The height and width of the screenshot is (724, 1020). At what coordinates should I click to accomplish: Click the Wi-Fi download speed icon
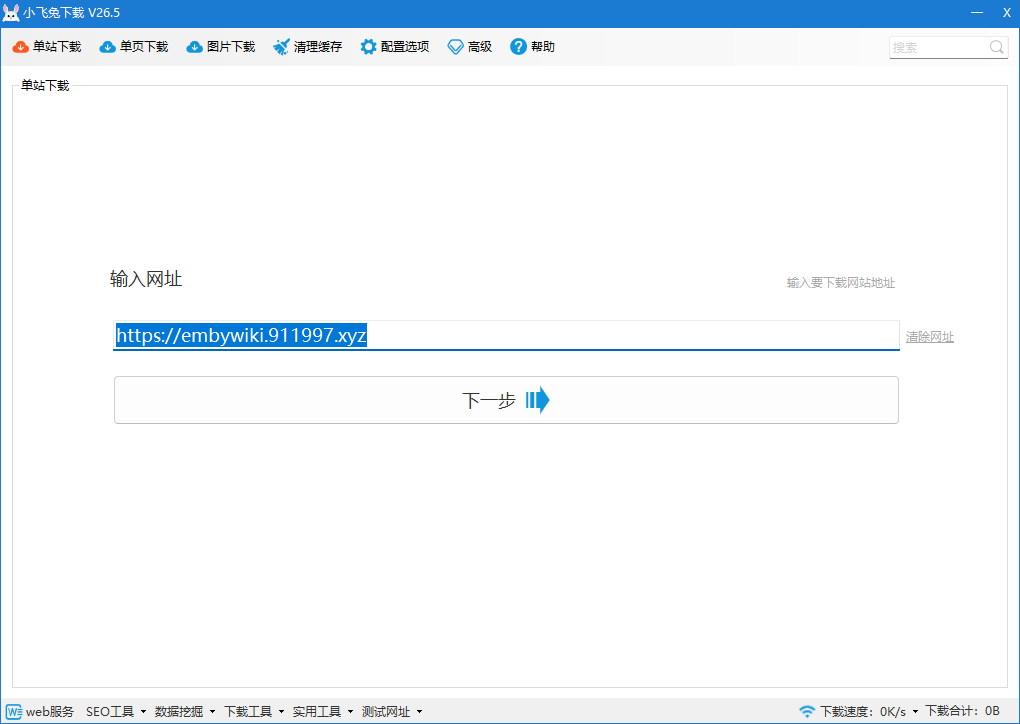pyautogui.click(x=807, y=712)
